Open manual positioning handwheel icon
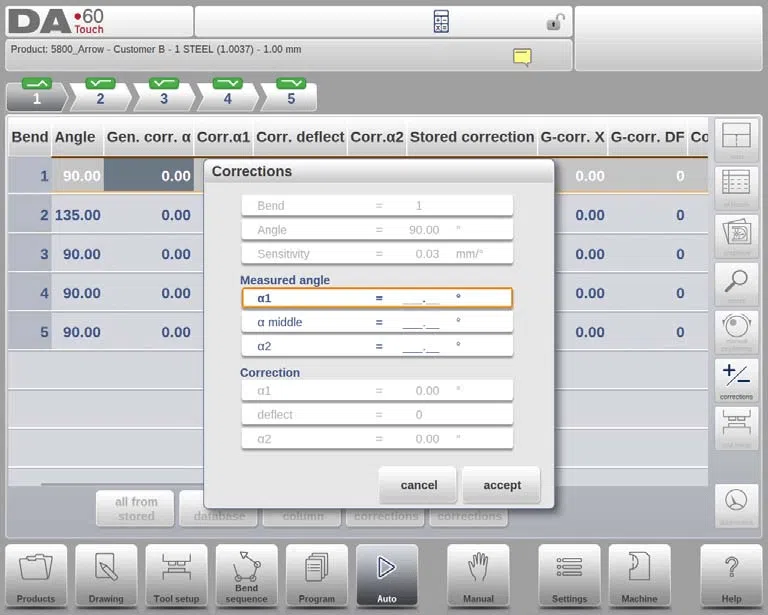 [736, 332]
